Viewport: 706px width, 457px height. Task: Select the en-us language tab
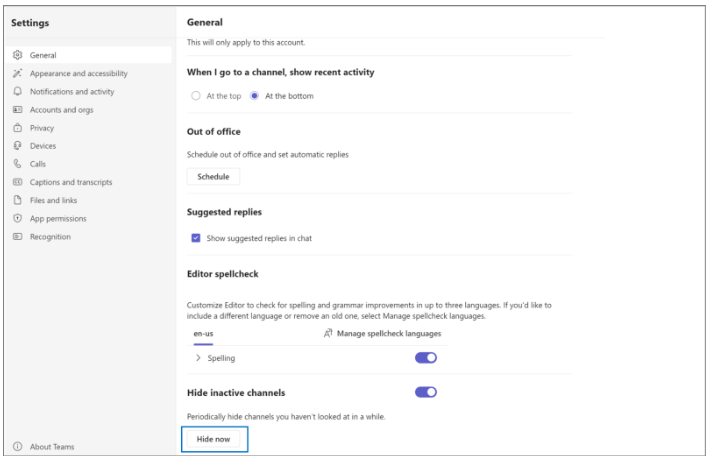tap(203, 334)
